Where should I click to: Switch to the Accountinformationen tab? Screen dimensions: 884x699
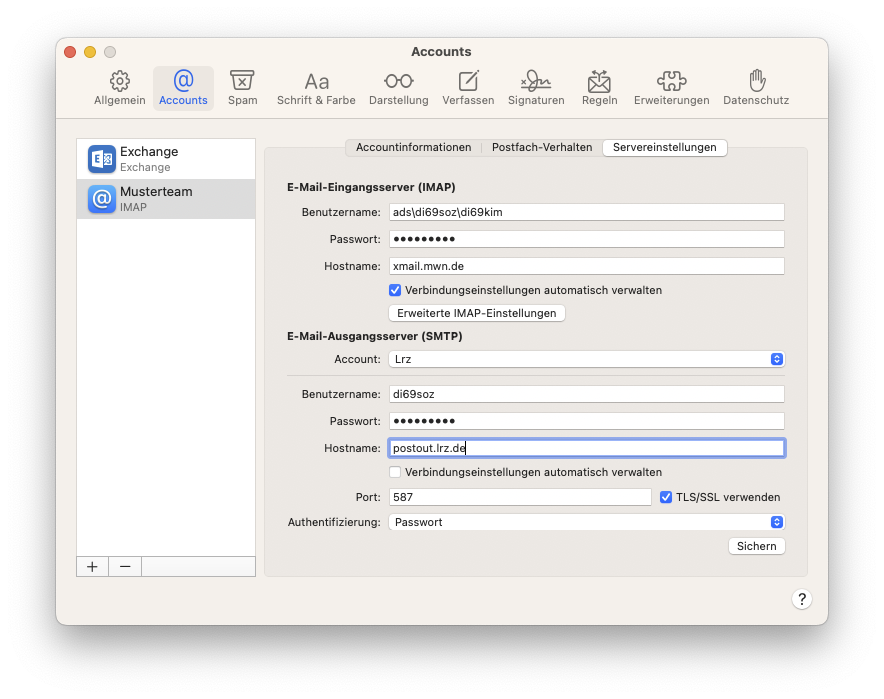click(414, 146)
